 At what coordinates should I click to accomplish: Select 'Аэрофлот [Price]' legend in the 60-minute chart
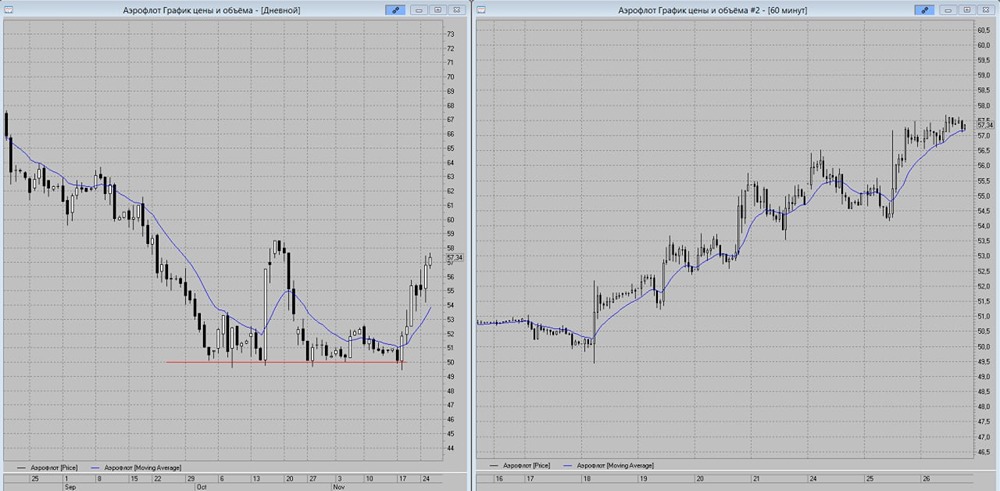(526, 465)
